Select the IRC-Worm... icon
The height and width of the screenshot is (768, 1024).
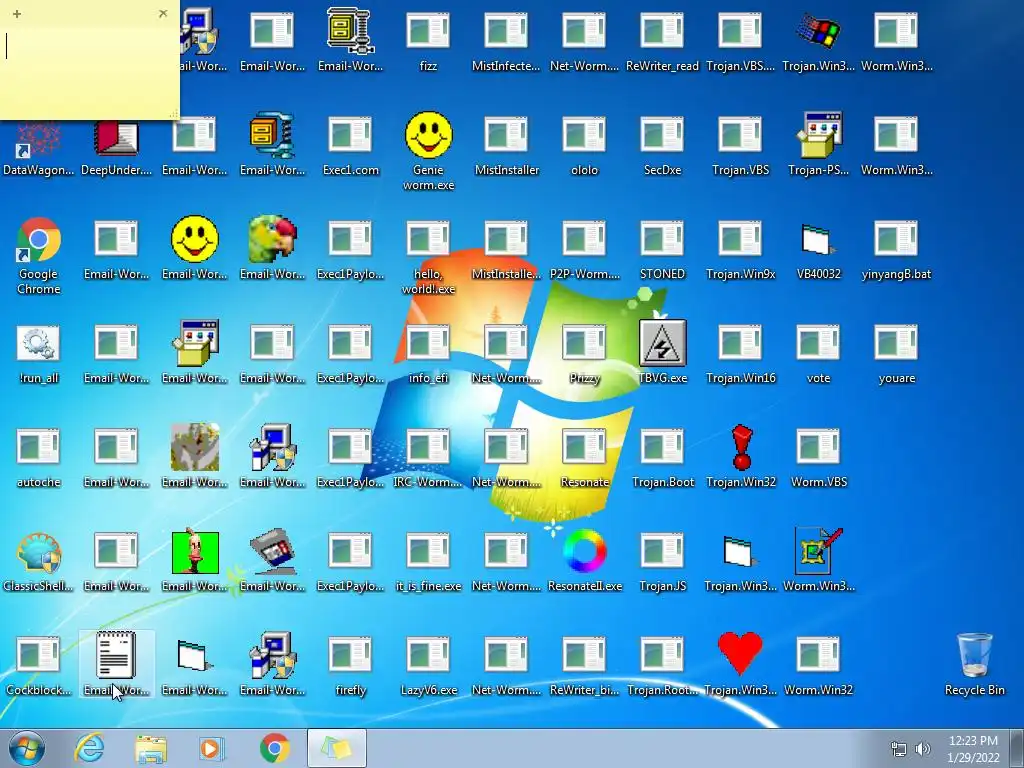click(428, 447)
